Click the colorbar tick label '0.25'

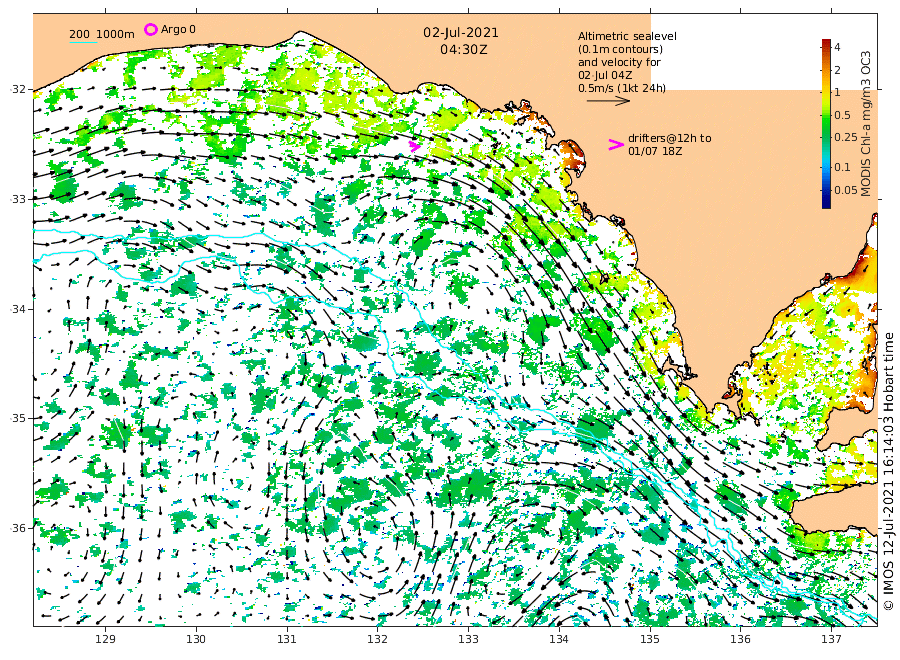point(845,137)
